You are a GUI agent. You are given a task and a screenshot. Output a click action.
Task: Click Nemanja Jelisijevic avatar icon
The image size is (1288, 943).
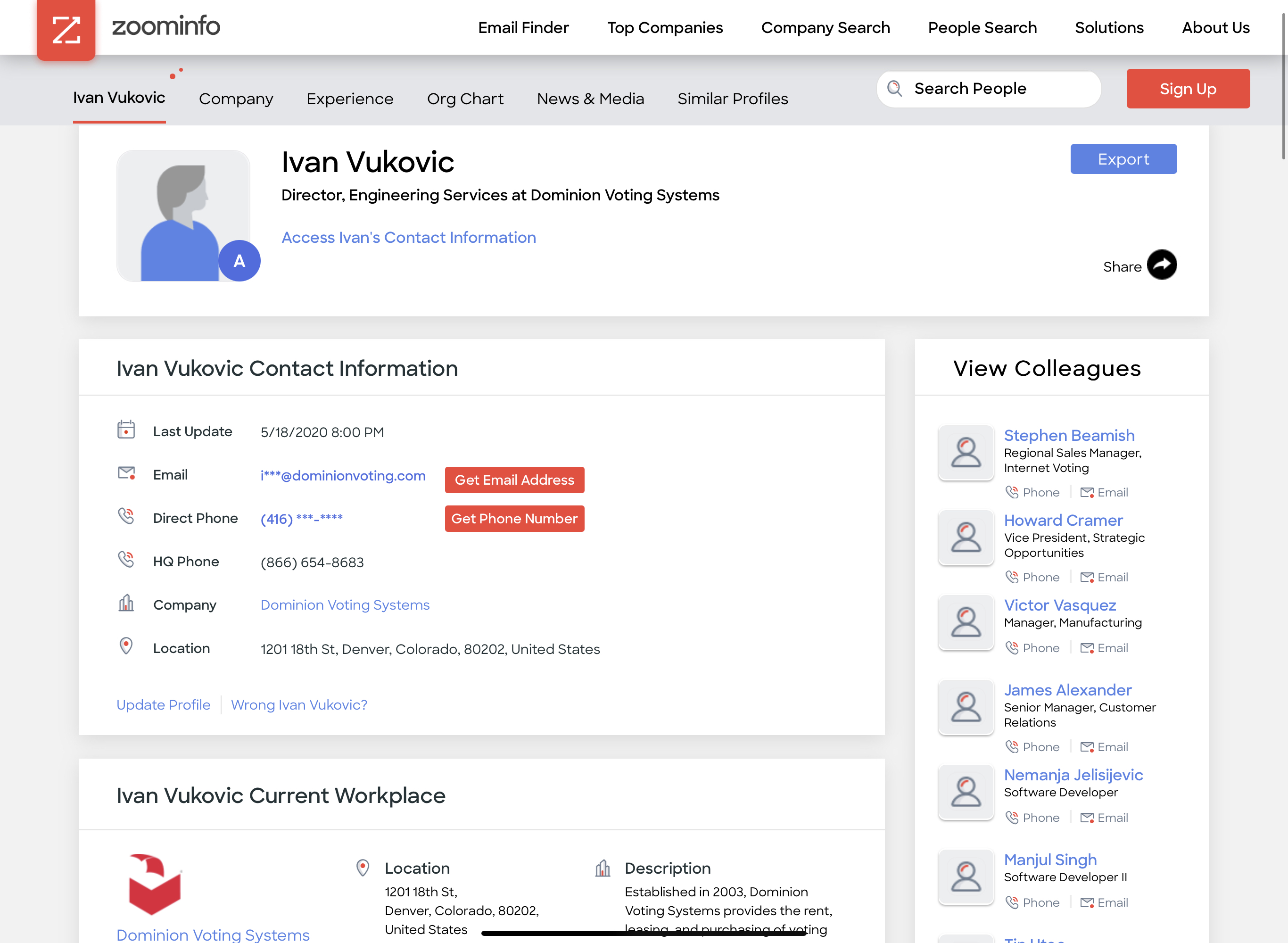click(x=966, y=792)
